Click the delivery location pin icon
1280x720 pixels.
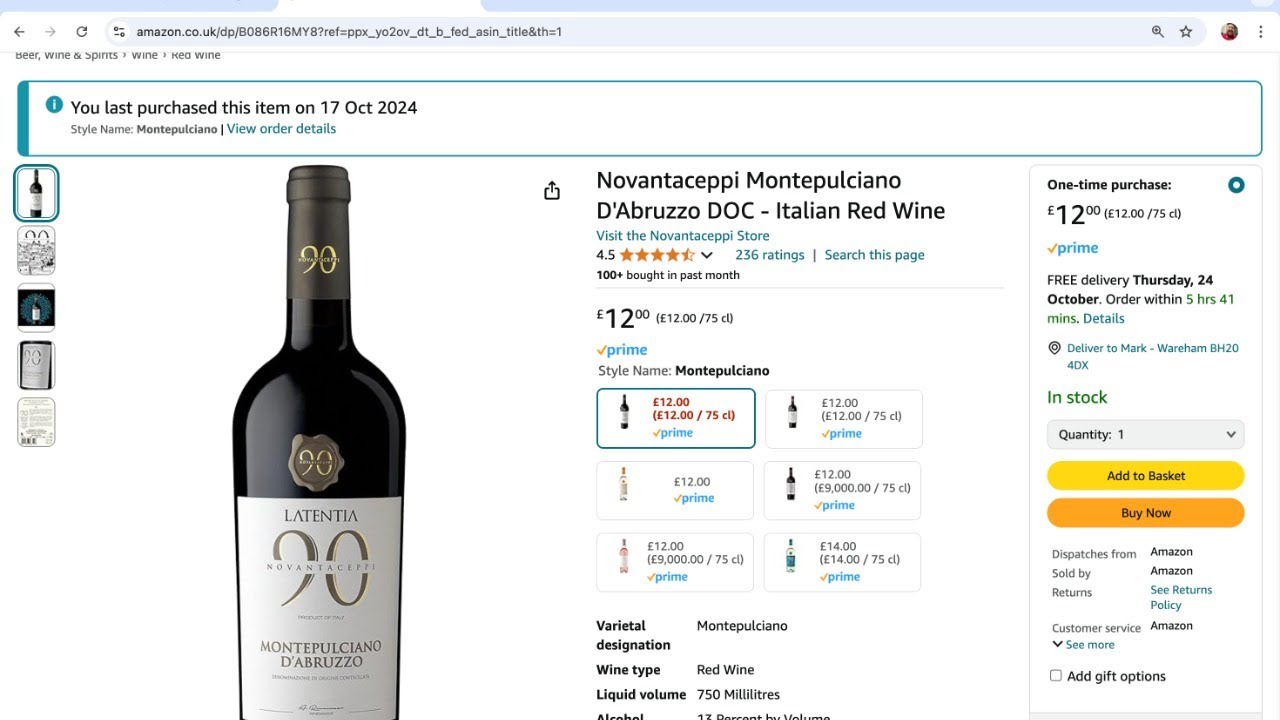tap(1054, 348)
